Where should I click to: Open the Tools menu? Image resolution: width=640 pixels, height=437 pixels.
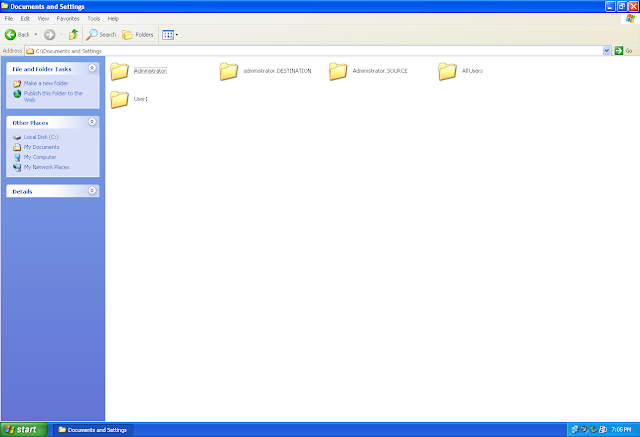93,18
